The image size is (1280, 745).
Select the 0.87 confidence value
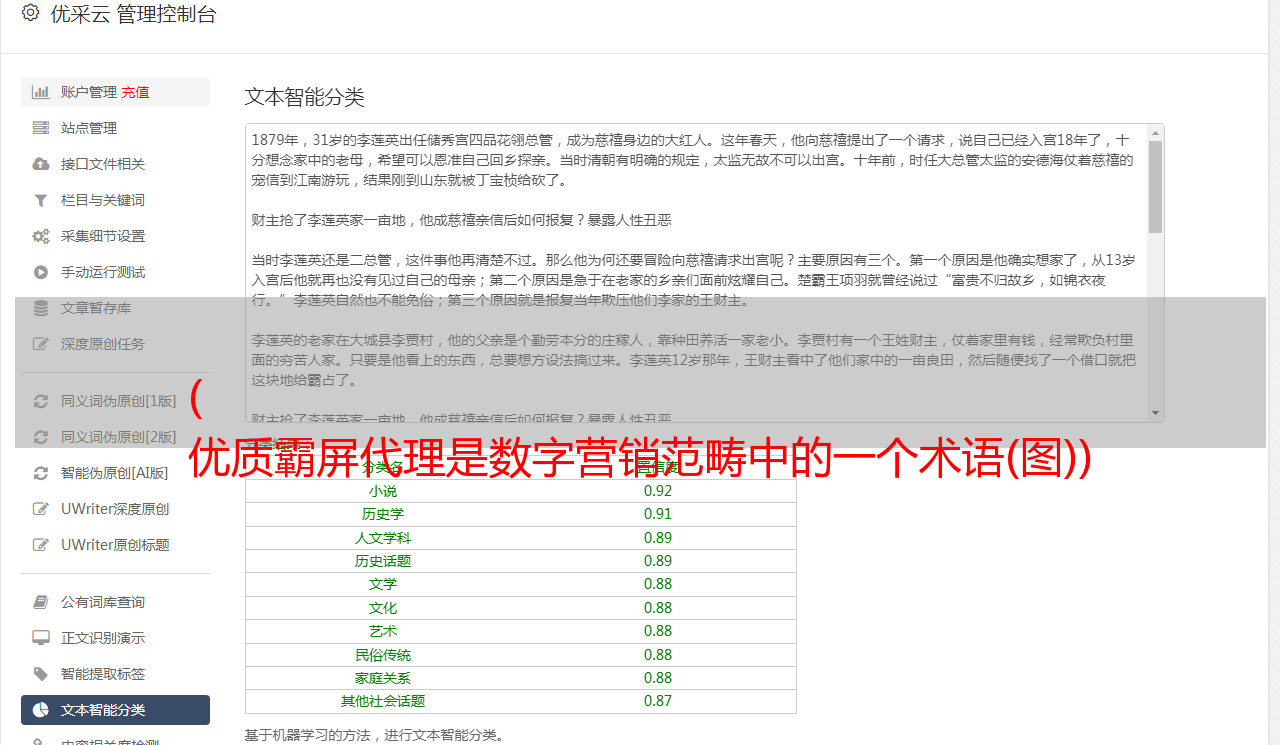click(658, 701)
